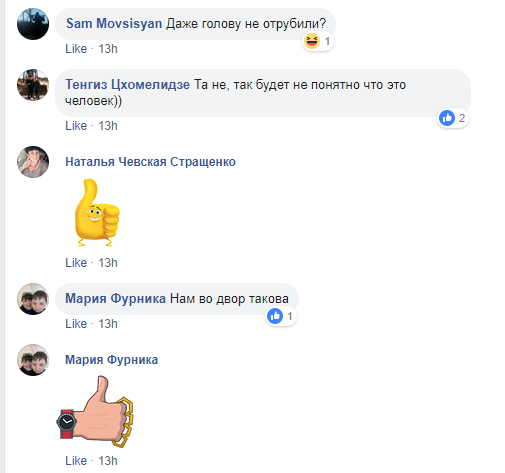505x473 pixels.
Task: Click Мария Фурника's avatar next to her sticker comment
Action: pyautogui.click(x=33, y=360)
